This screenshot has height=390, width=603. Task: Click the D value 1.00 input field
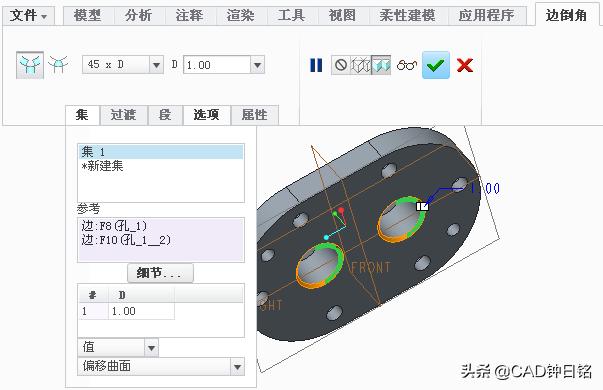click(x=217, y=65)
